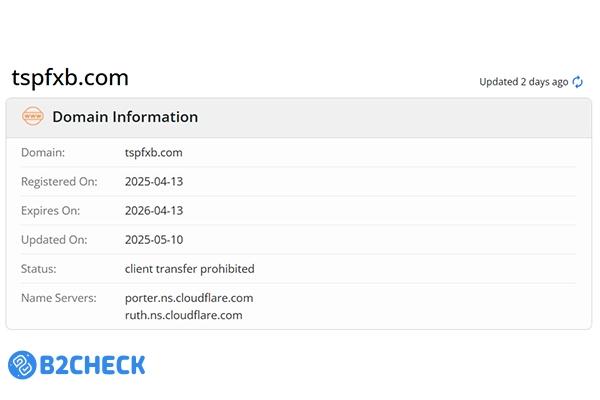
Task: Click the Updated On date 2025-05-10
Action: pyautogui.click(x=154, y=240)
